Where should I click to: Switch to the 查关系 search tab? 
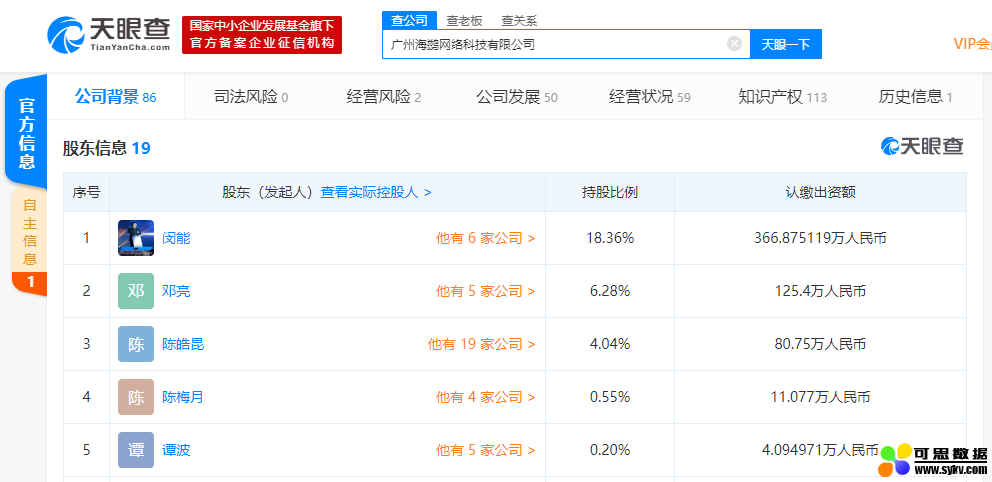[519, 20]
